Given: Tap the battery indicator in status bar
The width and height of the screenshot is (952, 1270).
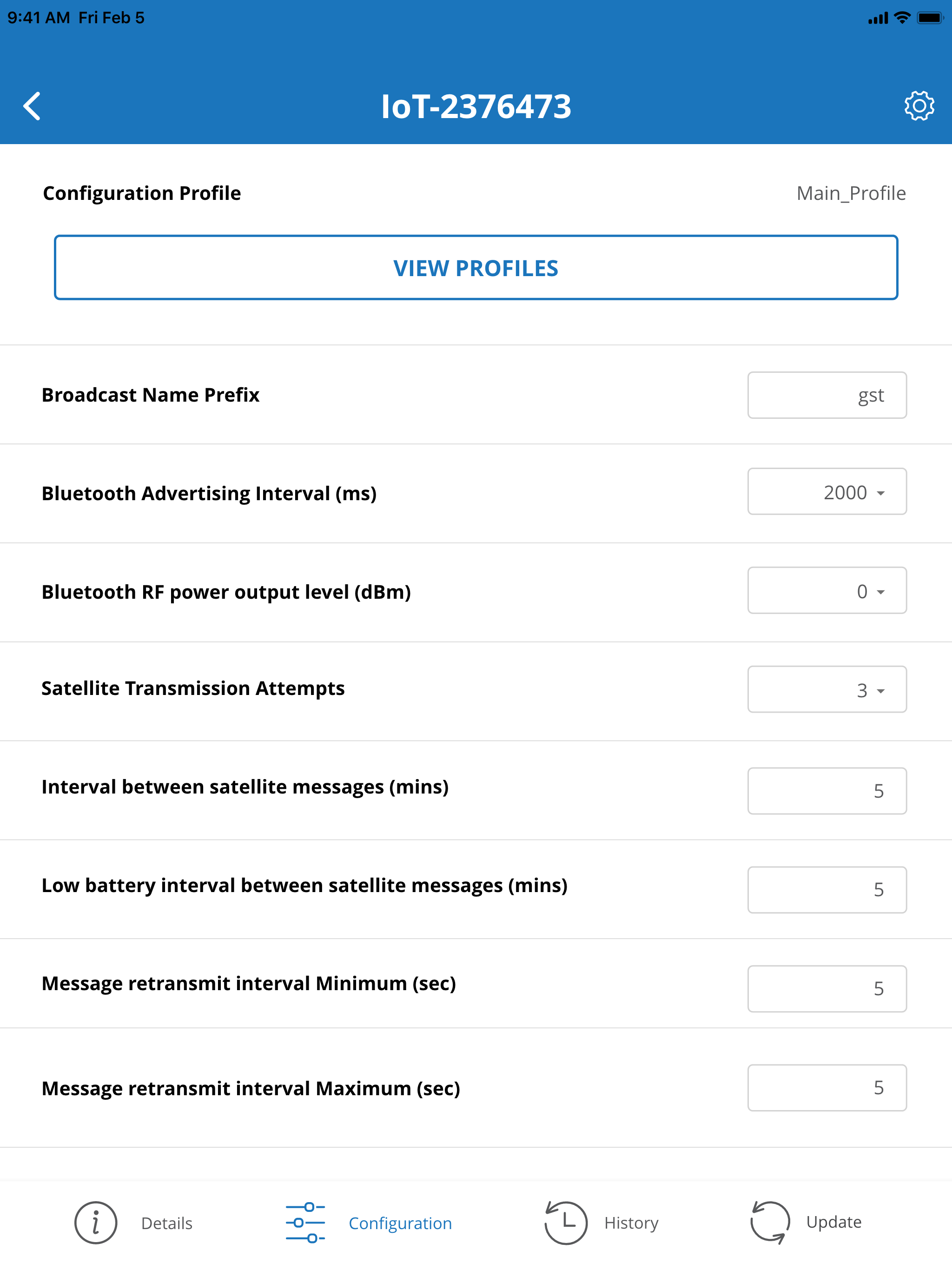Looking at the screenshot, I should (x=930, y=17).
